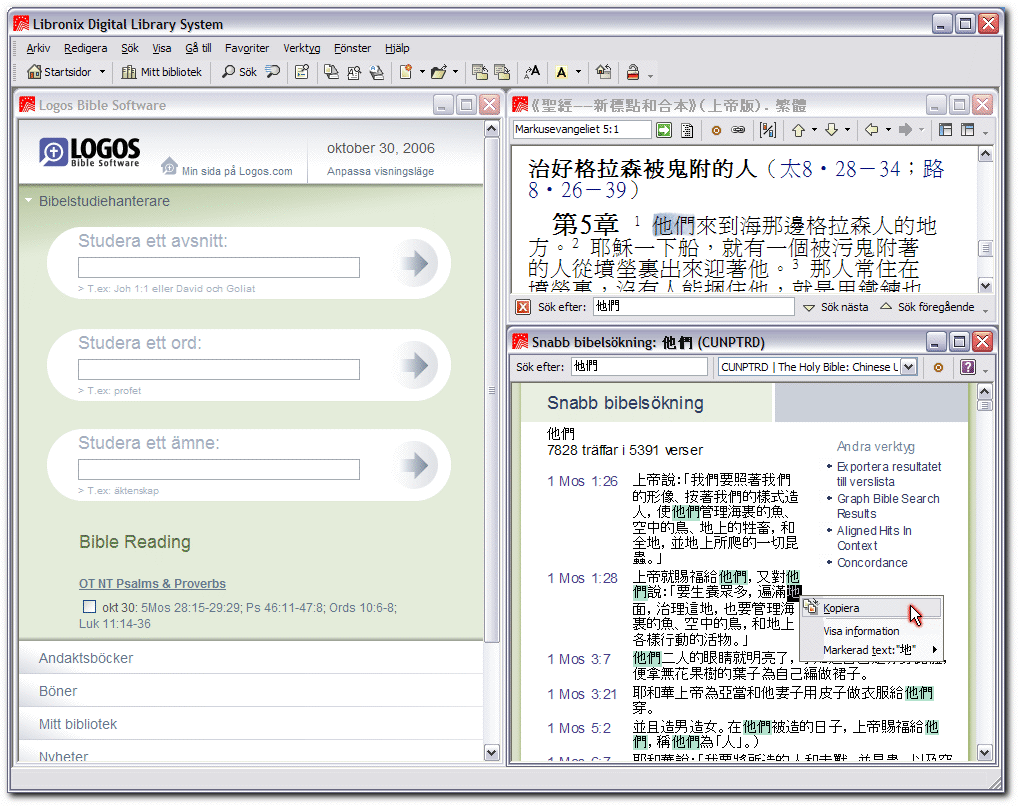1018x806 pixels.
Task: Click the speech-bubble search icon right of Sök
Action: tap(273, 72)
